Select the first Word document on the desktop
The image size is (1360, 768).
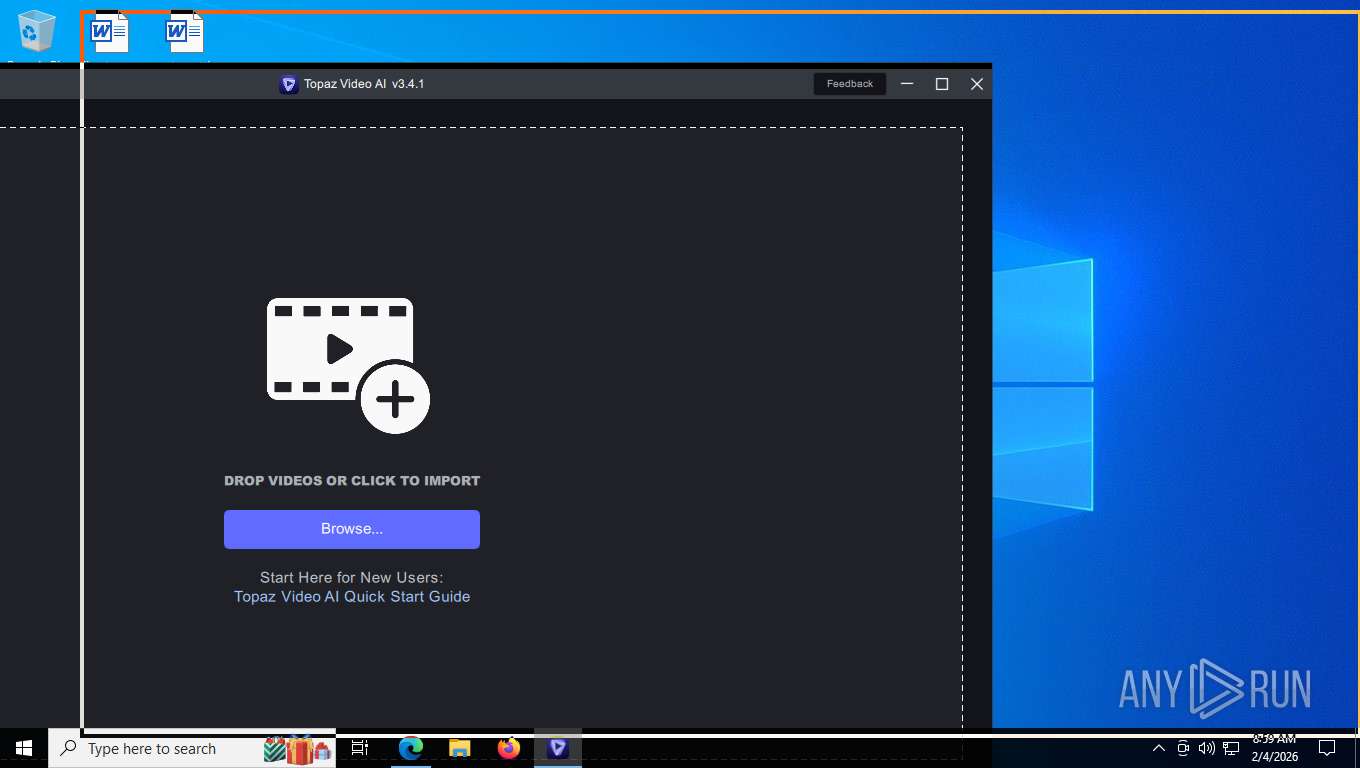pyautogui.click(x=109, y=31)
